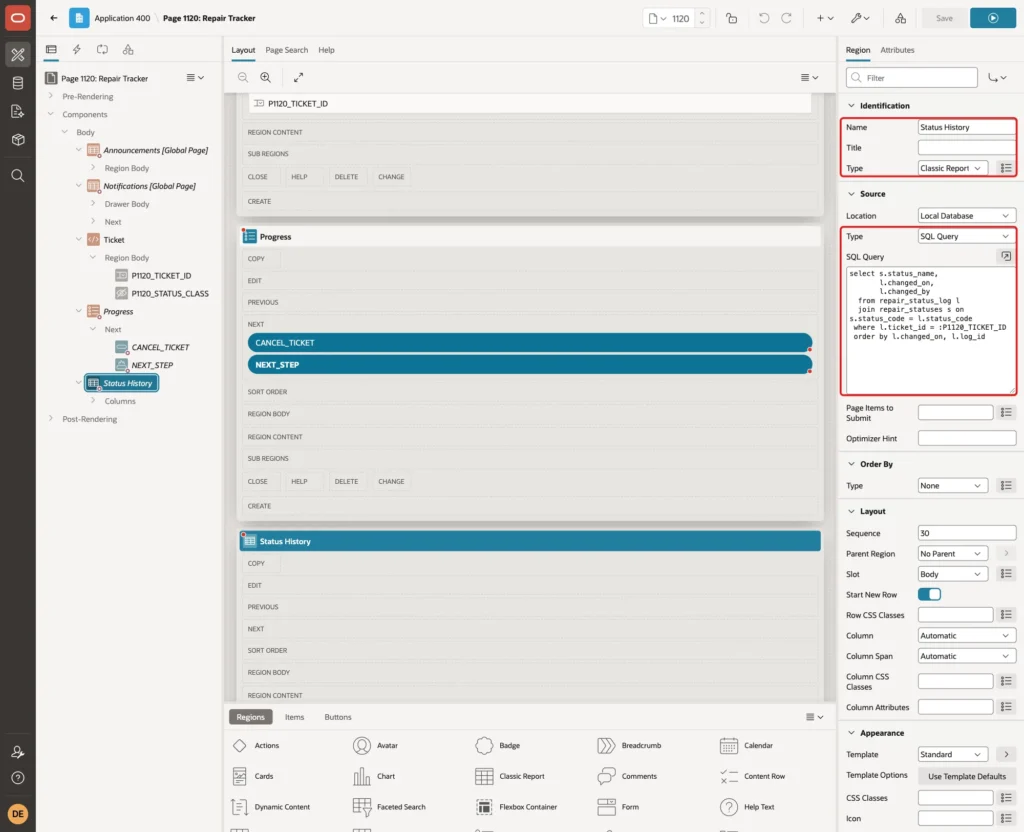Click the property Filter search field
The width and height of the screenshot is (1024, 832).
[912, 78]
